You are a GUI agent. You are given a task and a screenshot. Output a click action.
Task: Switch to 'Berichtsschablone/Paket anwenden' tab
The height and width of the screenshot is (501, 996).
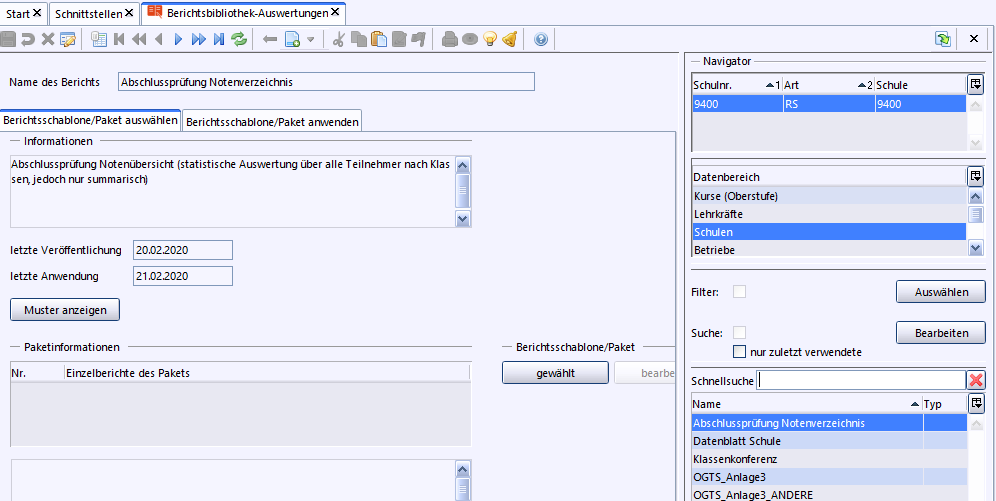coord(271,121)
